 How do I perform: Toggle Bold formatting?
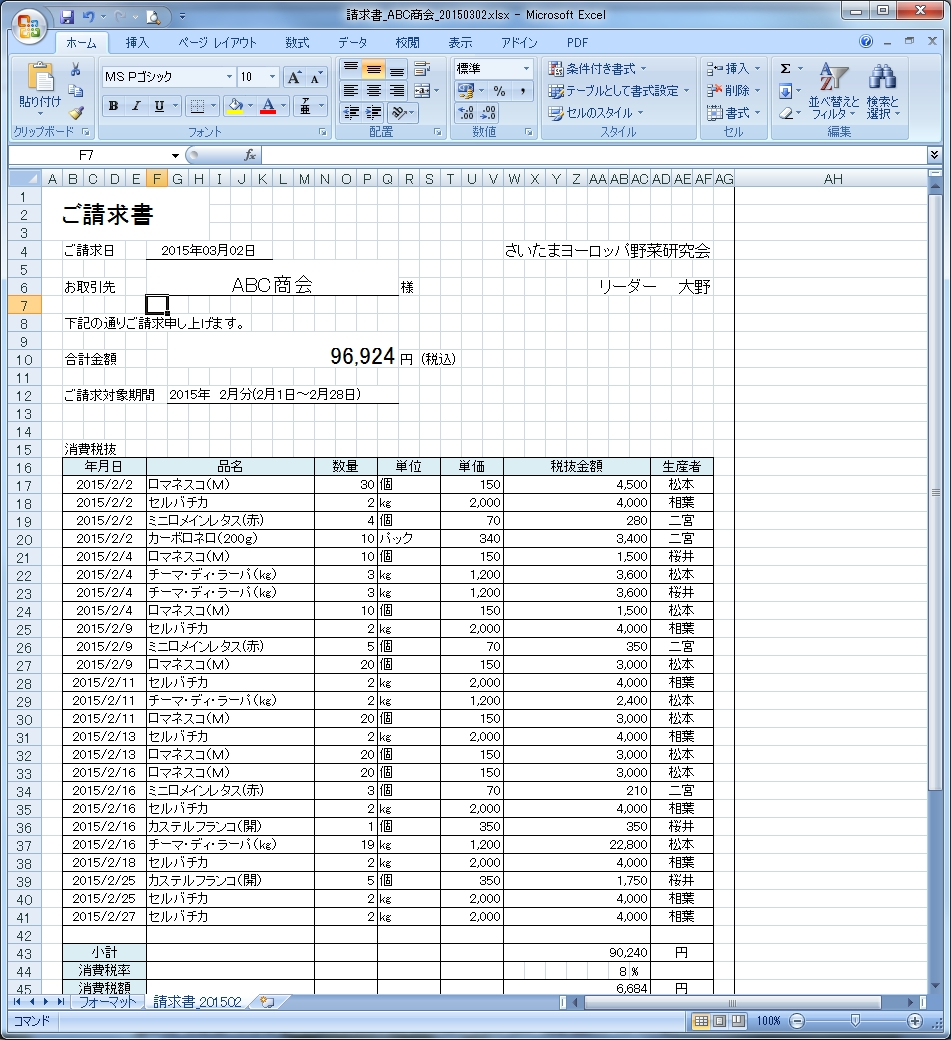click(113, 106)
